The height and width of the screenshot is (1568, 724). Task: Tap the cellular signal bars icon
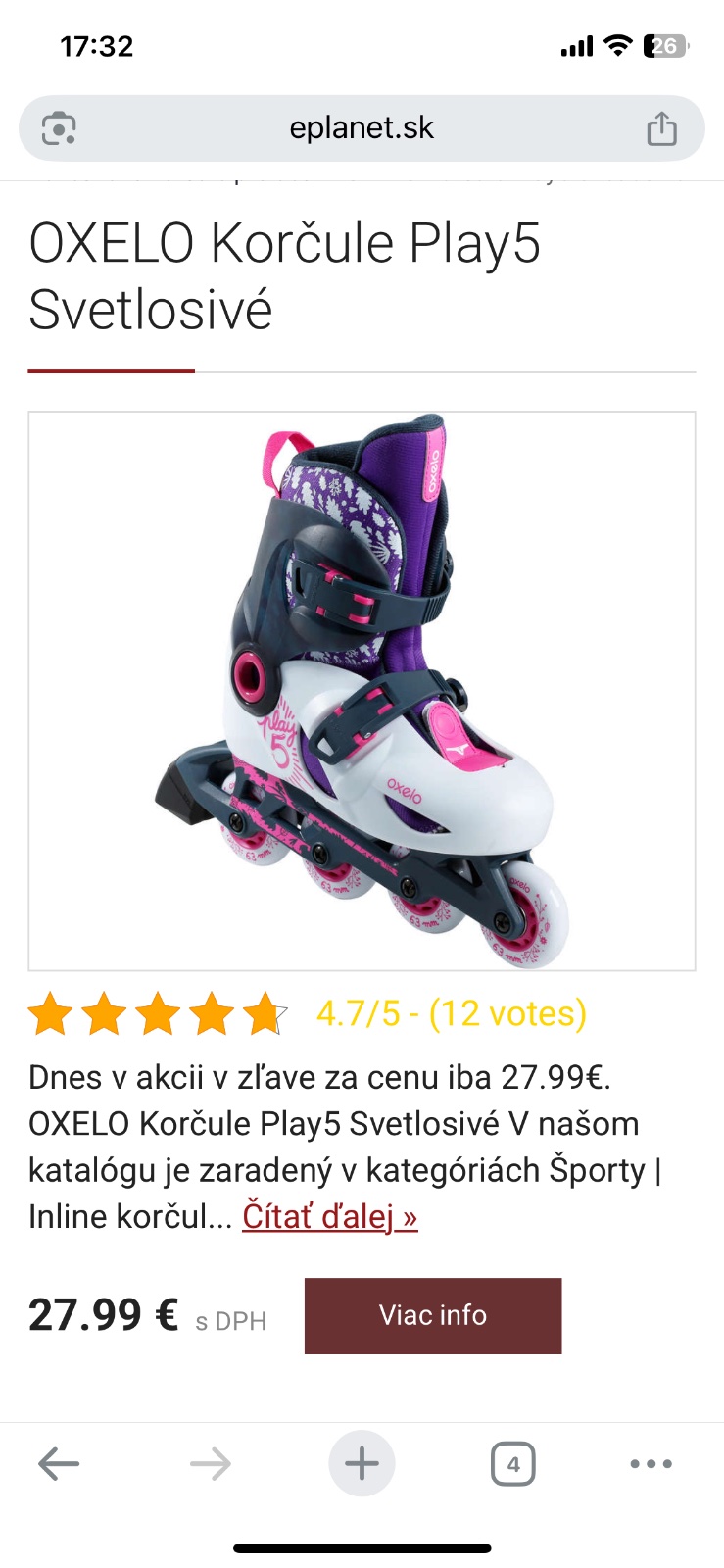[577, 46]
